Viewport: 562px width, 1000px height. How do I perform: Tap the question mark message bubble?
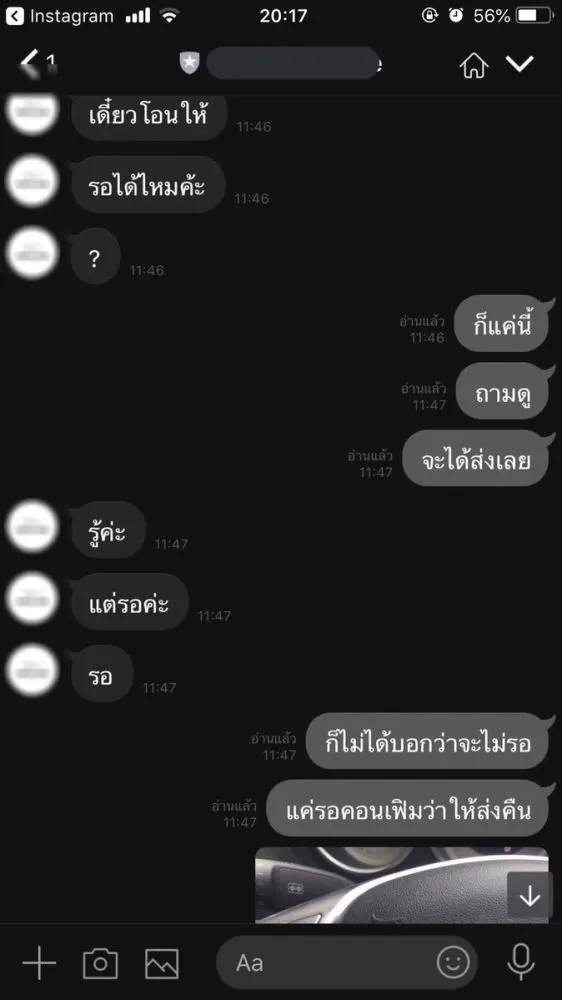click(x=95, y=256)
